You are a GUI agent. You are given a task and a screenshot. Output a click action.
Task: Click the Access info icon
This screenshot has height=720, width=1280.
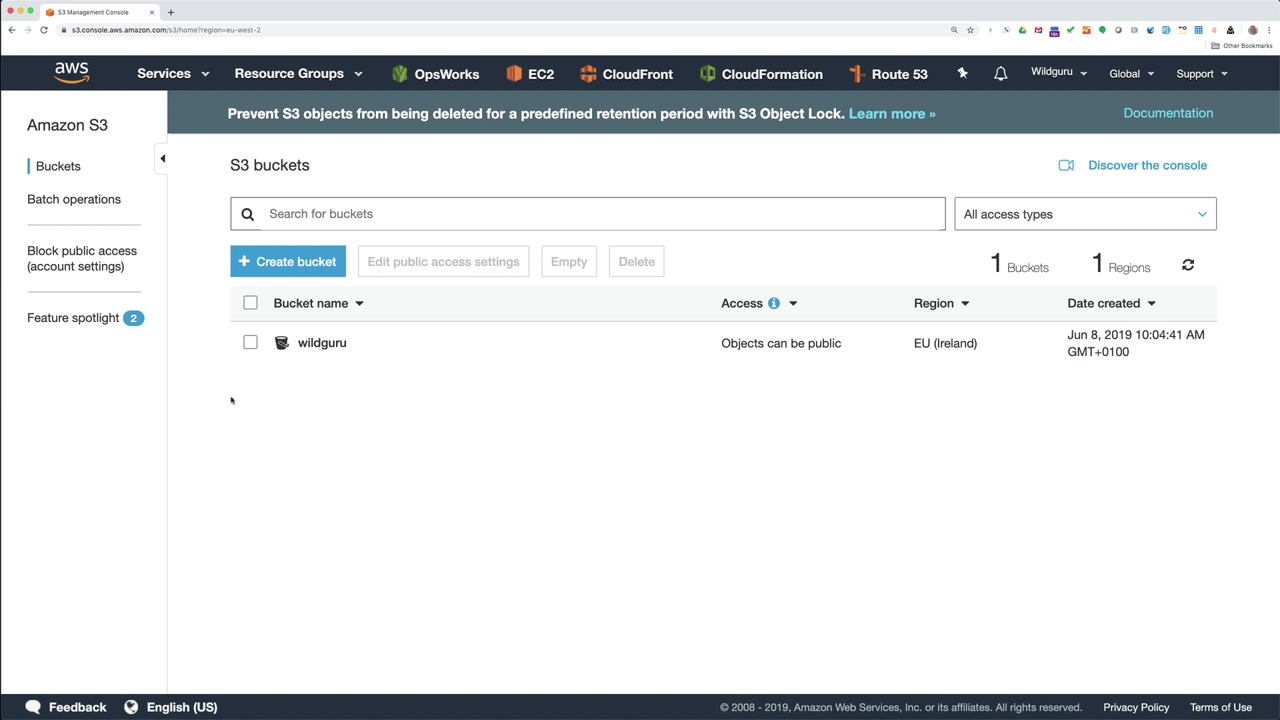pos(773,303)
